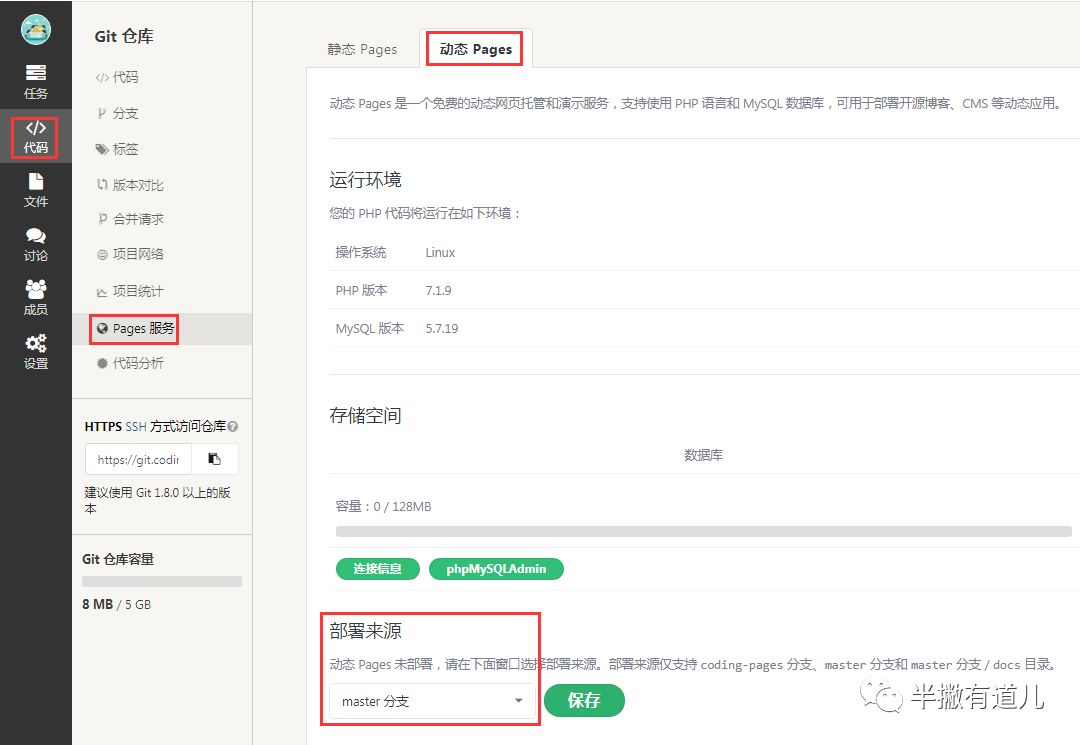Image resolution: width=1080 pixels, height=745 pixels.
Task: Switch to SSH access mode link
Action: coord(135,427)
